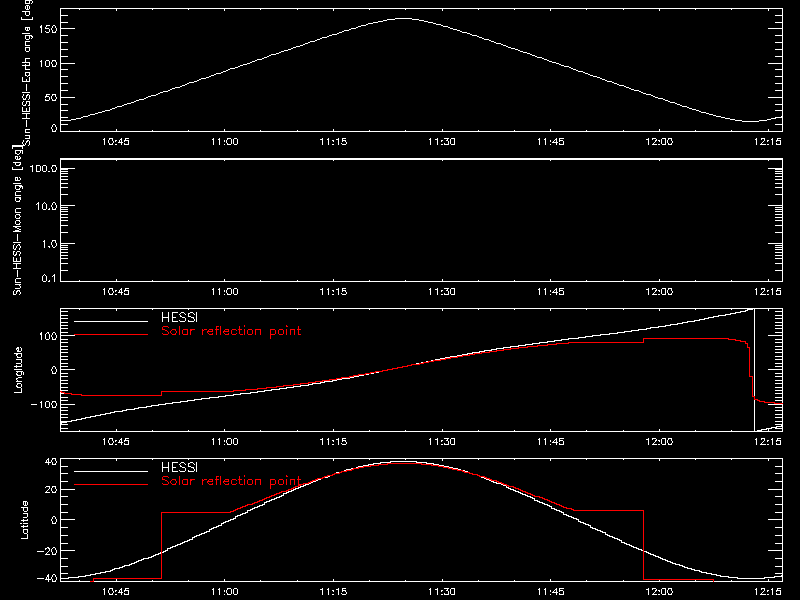Image resolution: width=800 pixels, height=600 pixels.
Task: Click the 100 tick on Earth angle axis
Action: 48,64
